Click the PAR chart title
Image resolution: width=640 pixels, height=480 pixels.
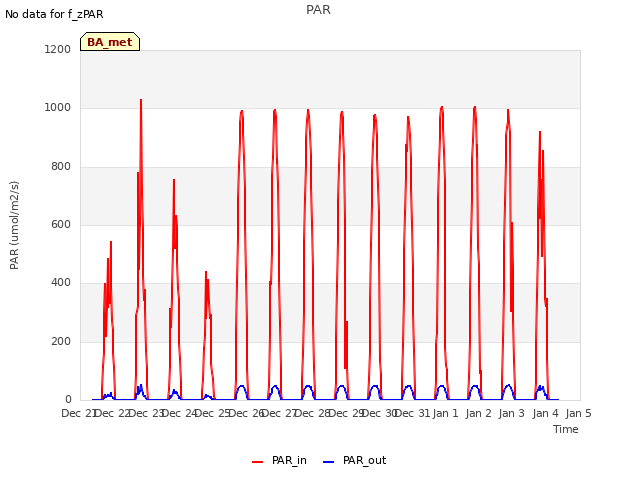pyautogui.click(x=318, y=10)
